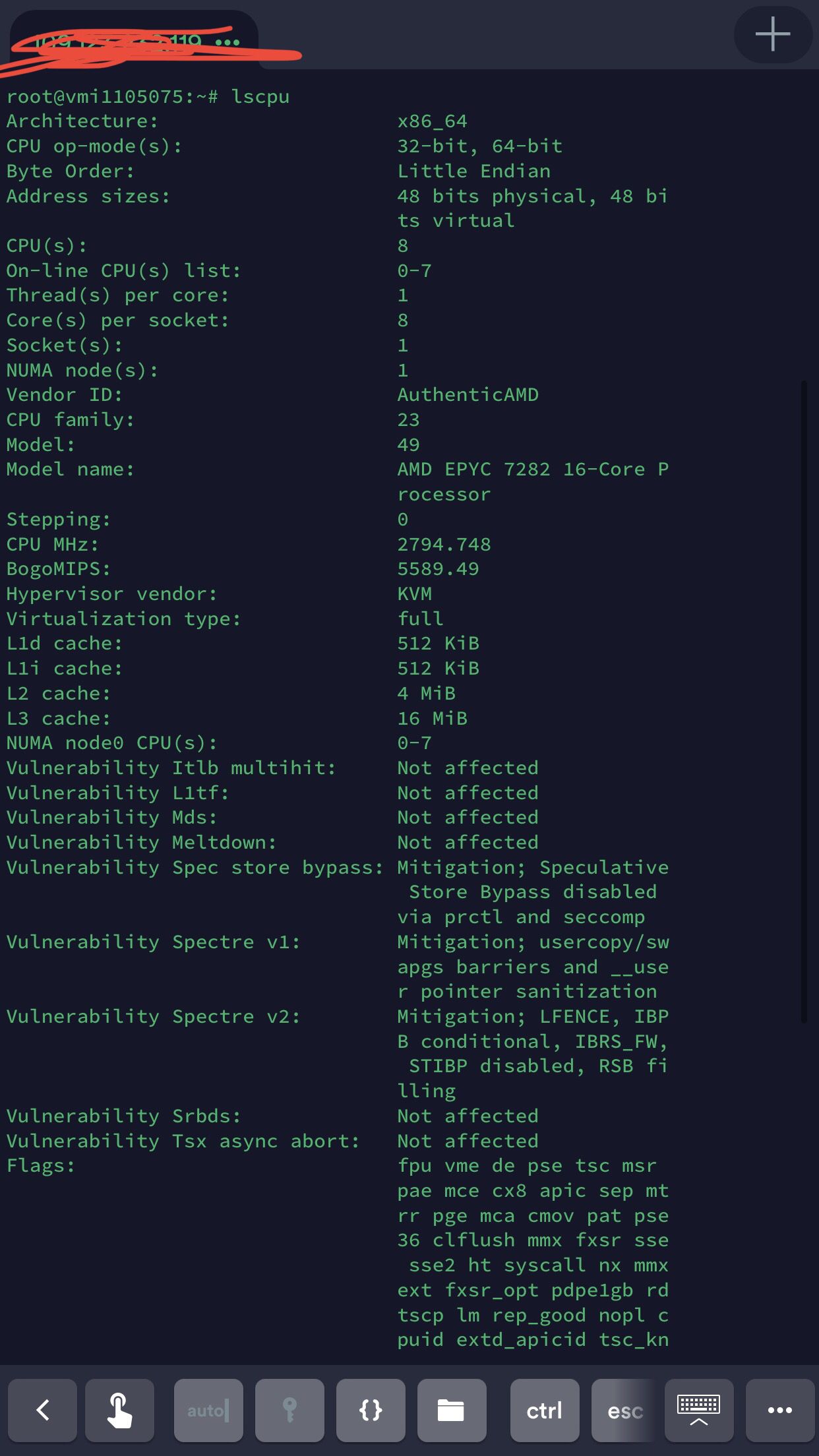The width and height of the screenshot is (819, 1456).
Task: Click the terminal scrollbar on right edge
Action: (x=803, y=699)
